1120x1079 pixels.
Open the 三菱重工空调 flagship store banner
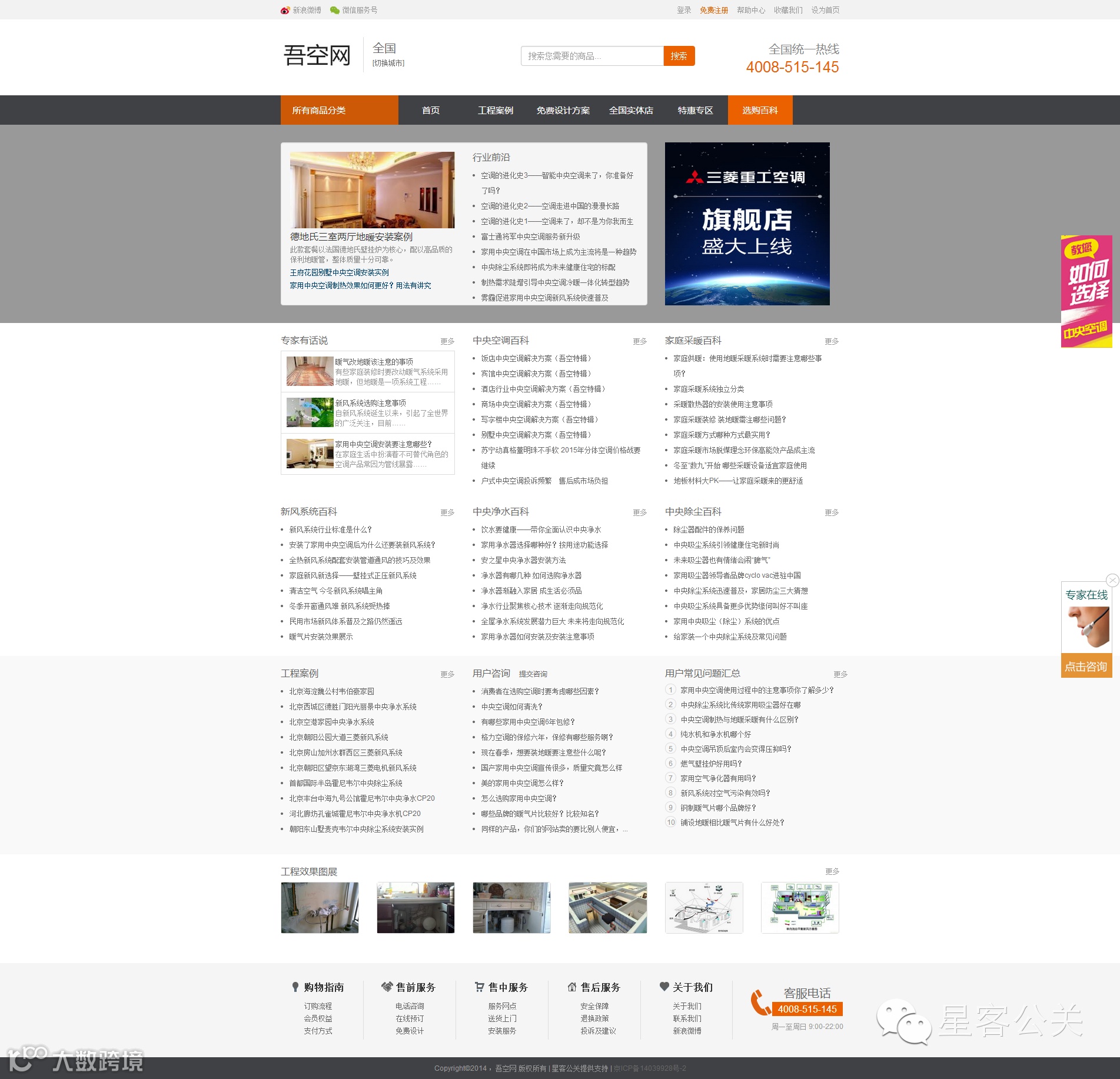(747, 224)
